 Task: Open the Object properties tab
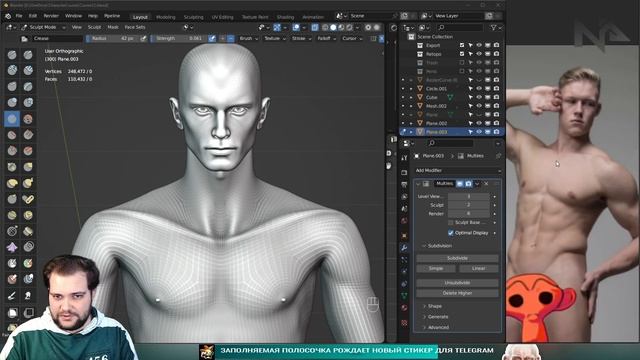[x=404, y=236]
